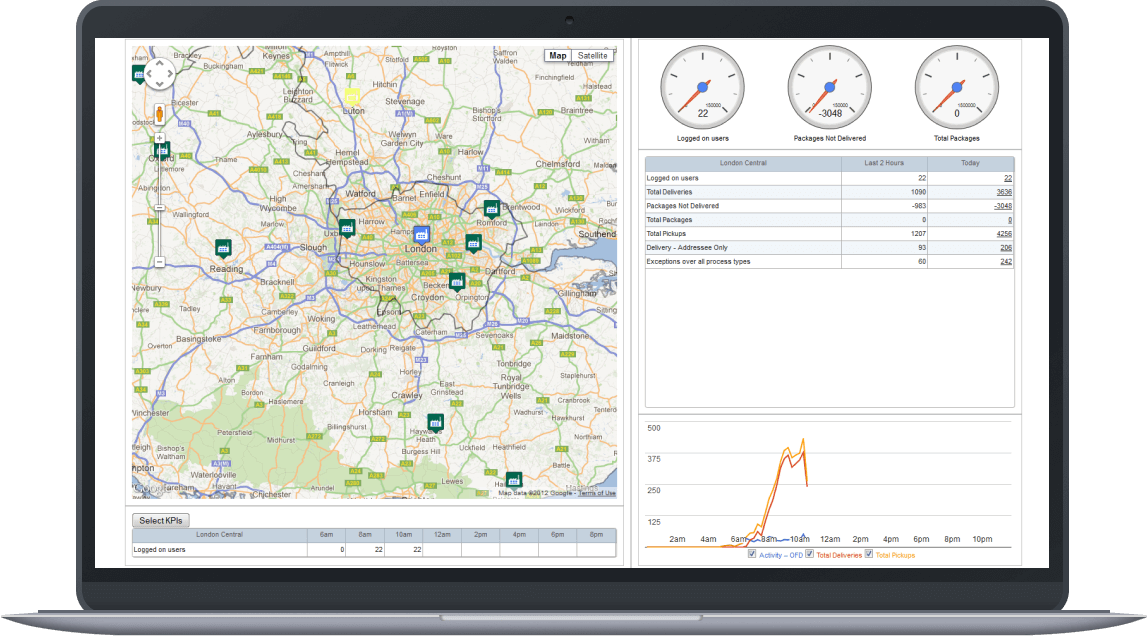Switch to Satellite view
Viewport: 1148px width, 636px height.
click(592, 55)
